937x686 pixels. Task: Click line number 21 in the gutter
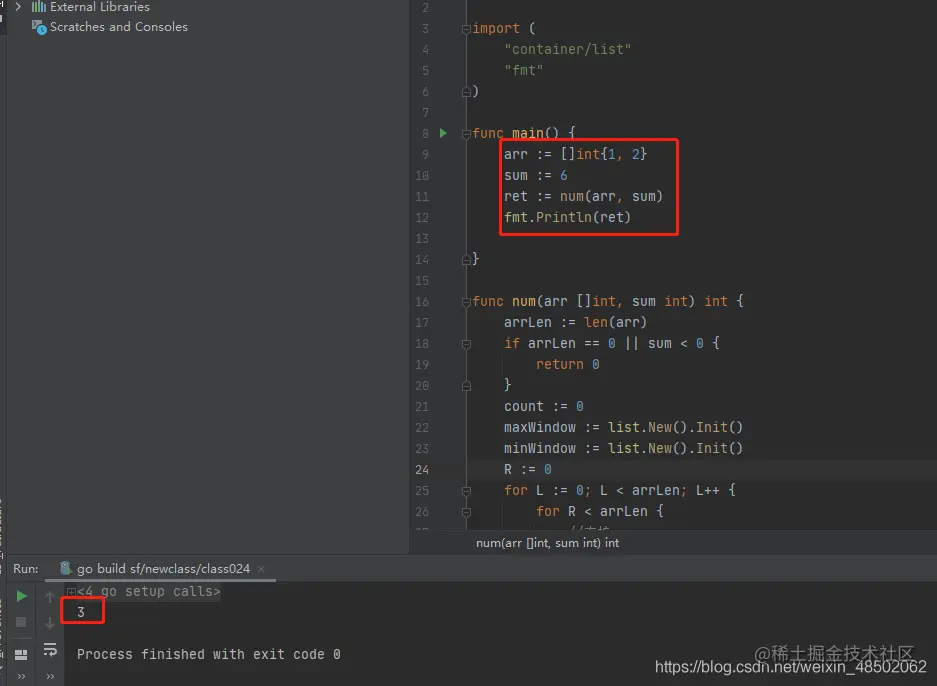[x=422, y=407]
